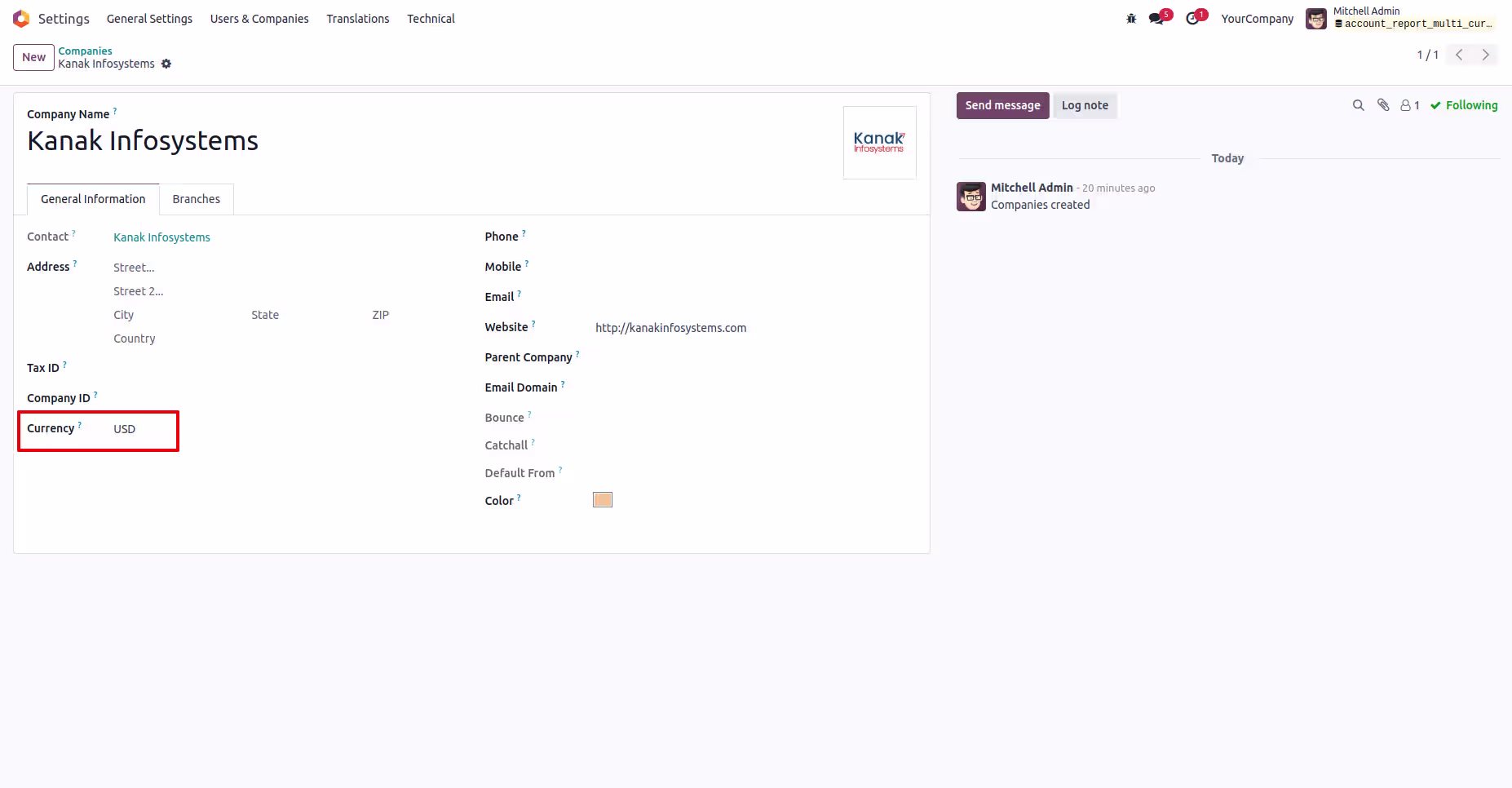Open the Users & Companies menu
This screenshot has width=1512, height=788.
tap(259, 19)
